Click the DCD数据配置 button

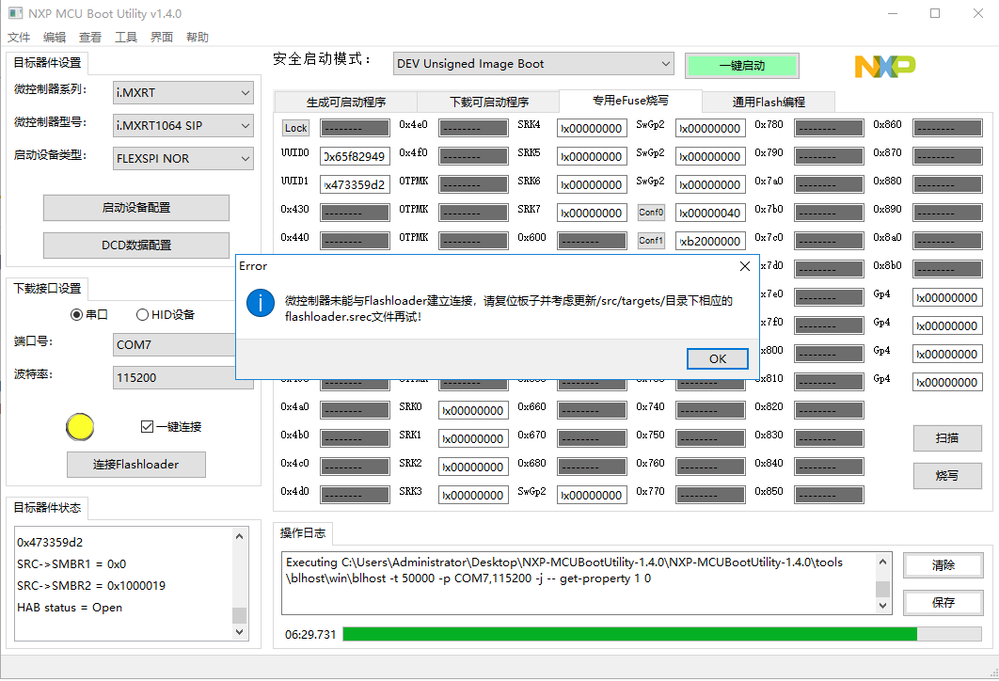136,245
